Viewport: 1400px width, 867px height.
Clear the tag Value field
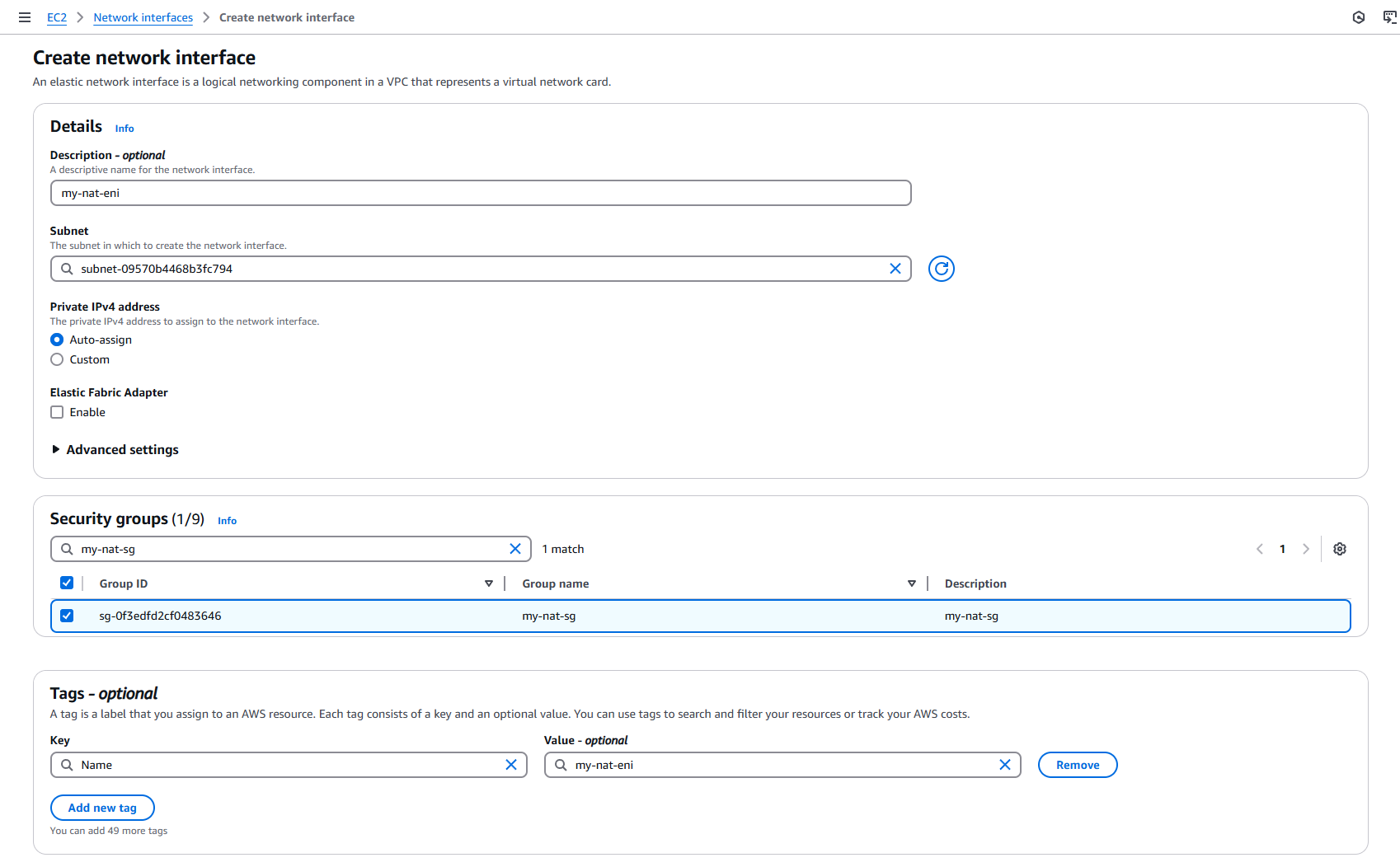1005,765
